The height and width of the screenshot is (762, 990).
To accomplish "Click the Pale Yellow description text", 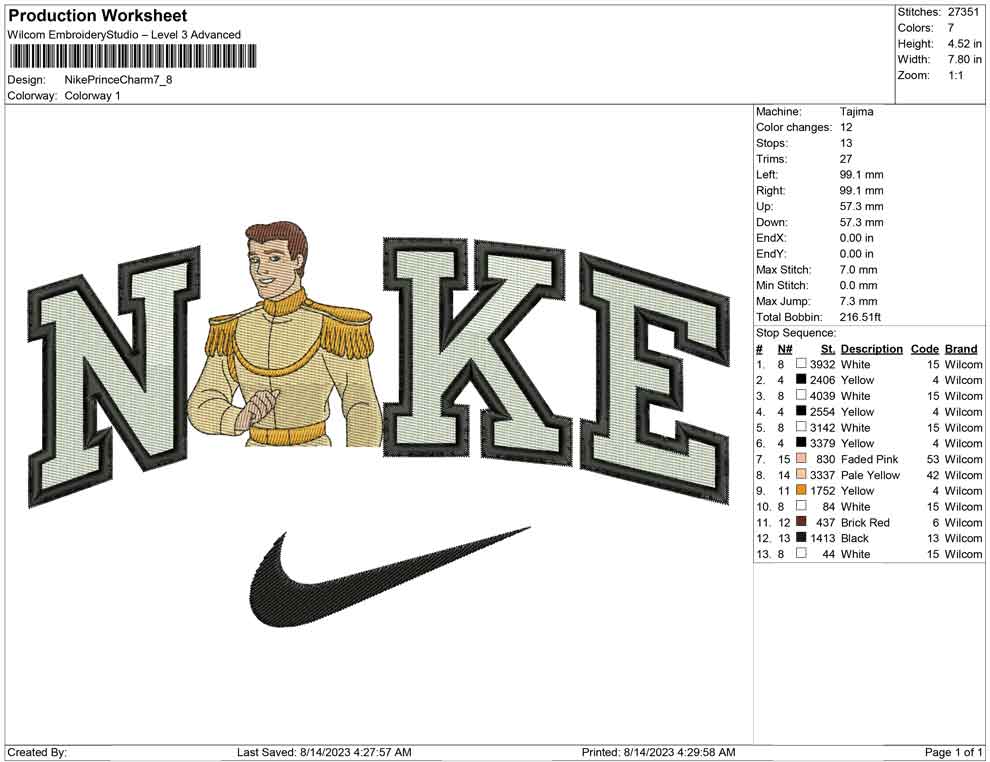I will click(870, 475).
